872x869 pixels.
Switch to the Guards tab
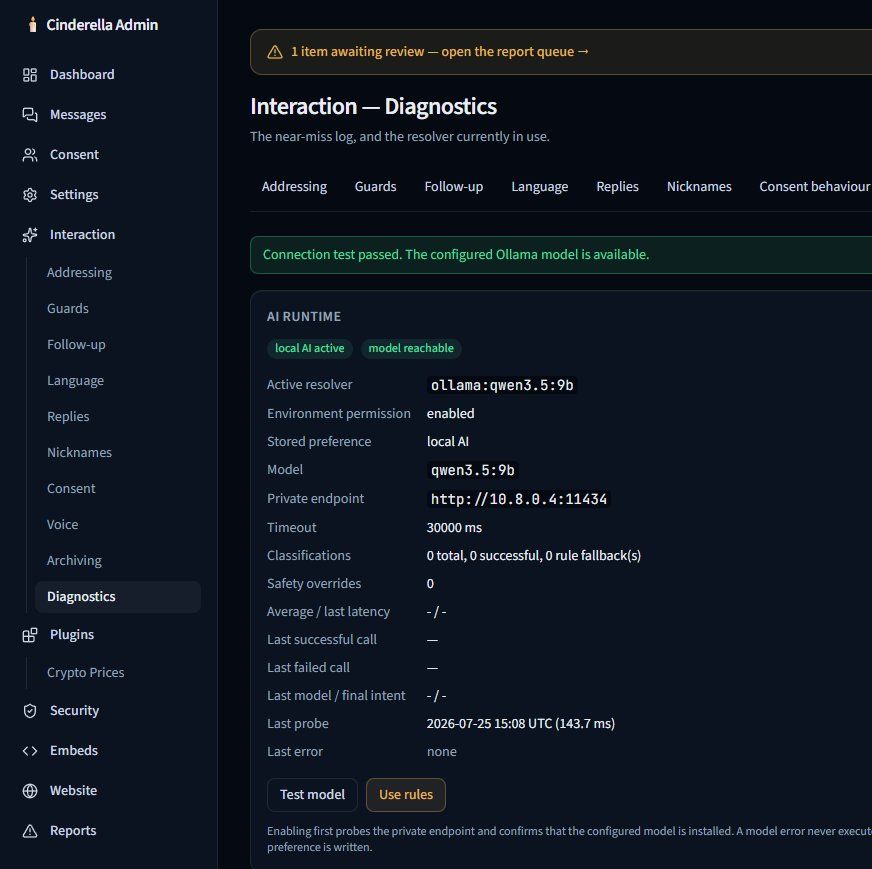[x=375, y=187]
